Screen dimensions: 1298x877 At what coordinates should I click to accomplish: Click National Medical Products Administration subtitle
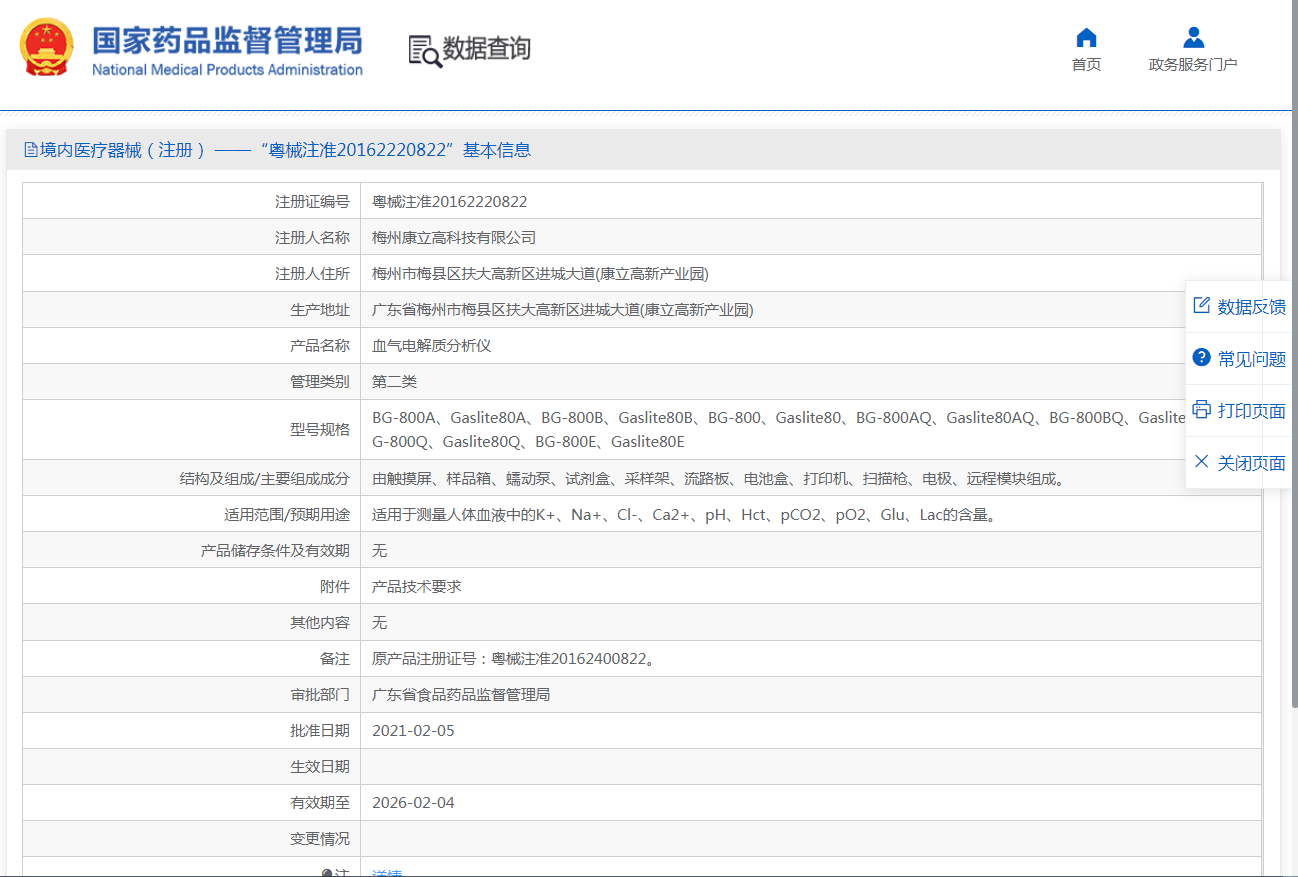pyautogui.click(x=228, y=70)
